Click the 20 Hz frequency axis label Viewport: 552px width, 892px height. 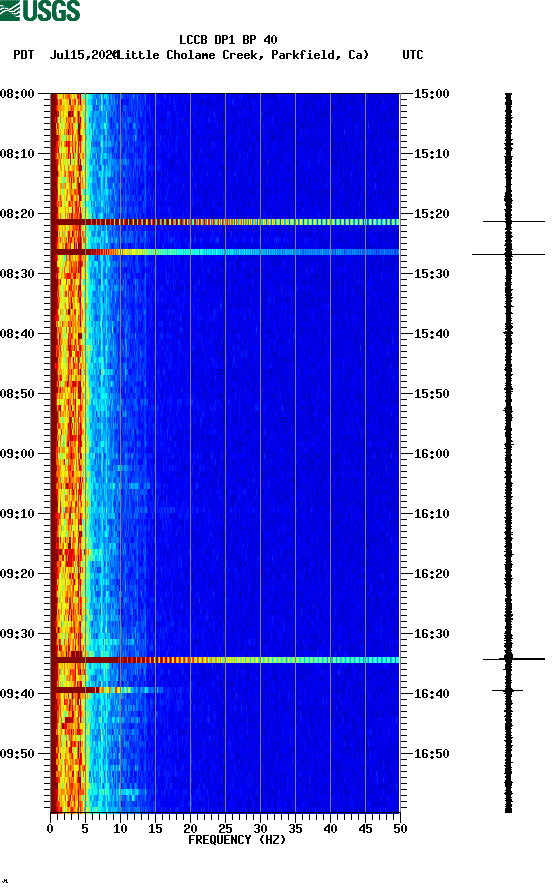click(x=190, y=828)
